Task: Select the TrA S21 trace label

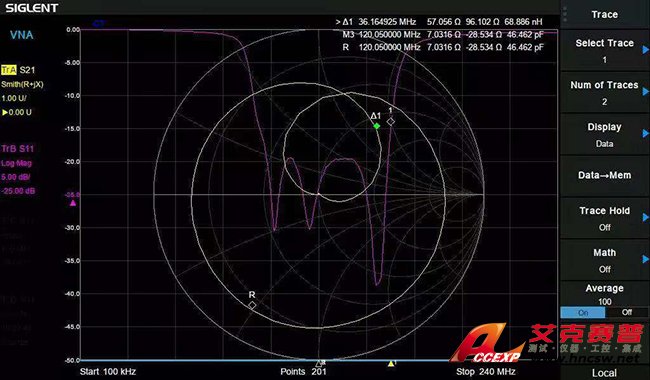Action: pyautogui.click(x=18, y=70)
